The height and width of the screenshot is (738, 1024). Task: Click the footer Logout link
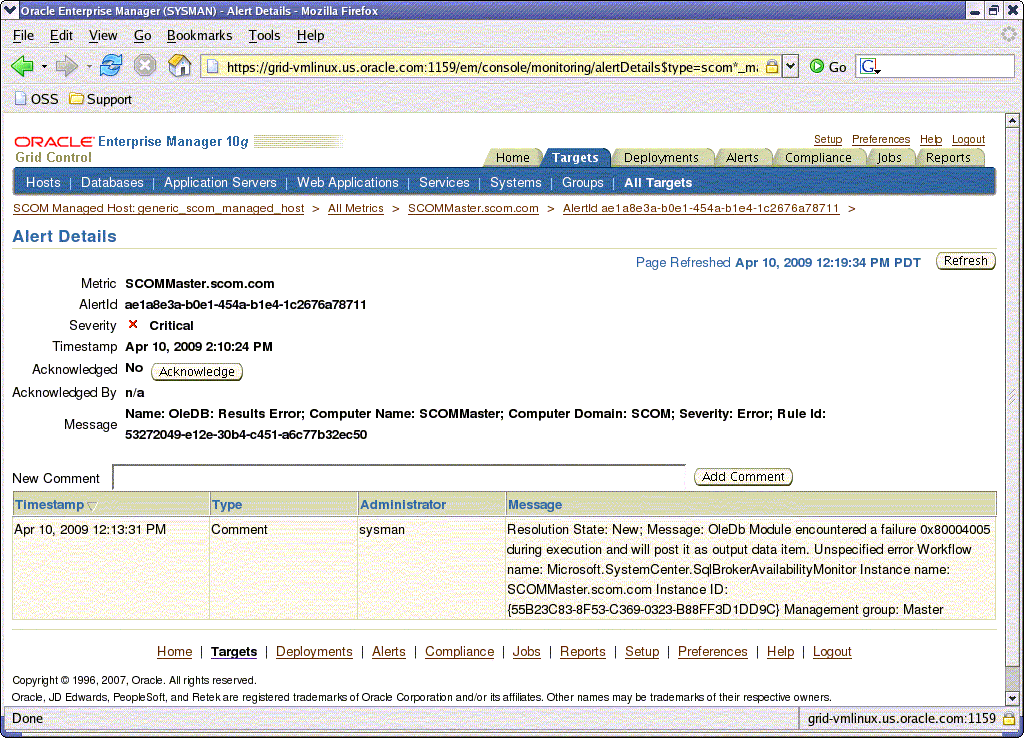[x=832, y=651]
